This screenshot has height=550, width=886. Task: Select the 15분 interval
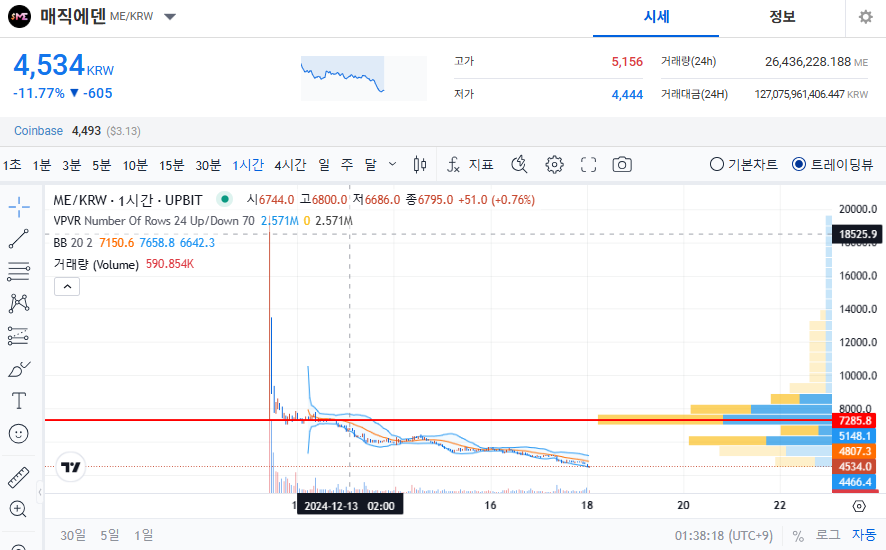[172, 164]
